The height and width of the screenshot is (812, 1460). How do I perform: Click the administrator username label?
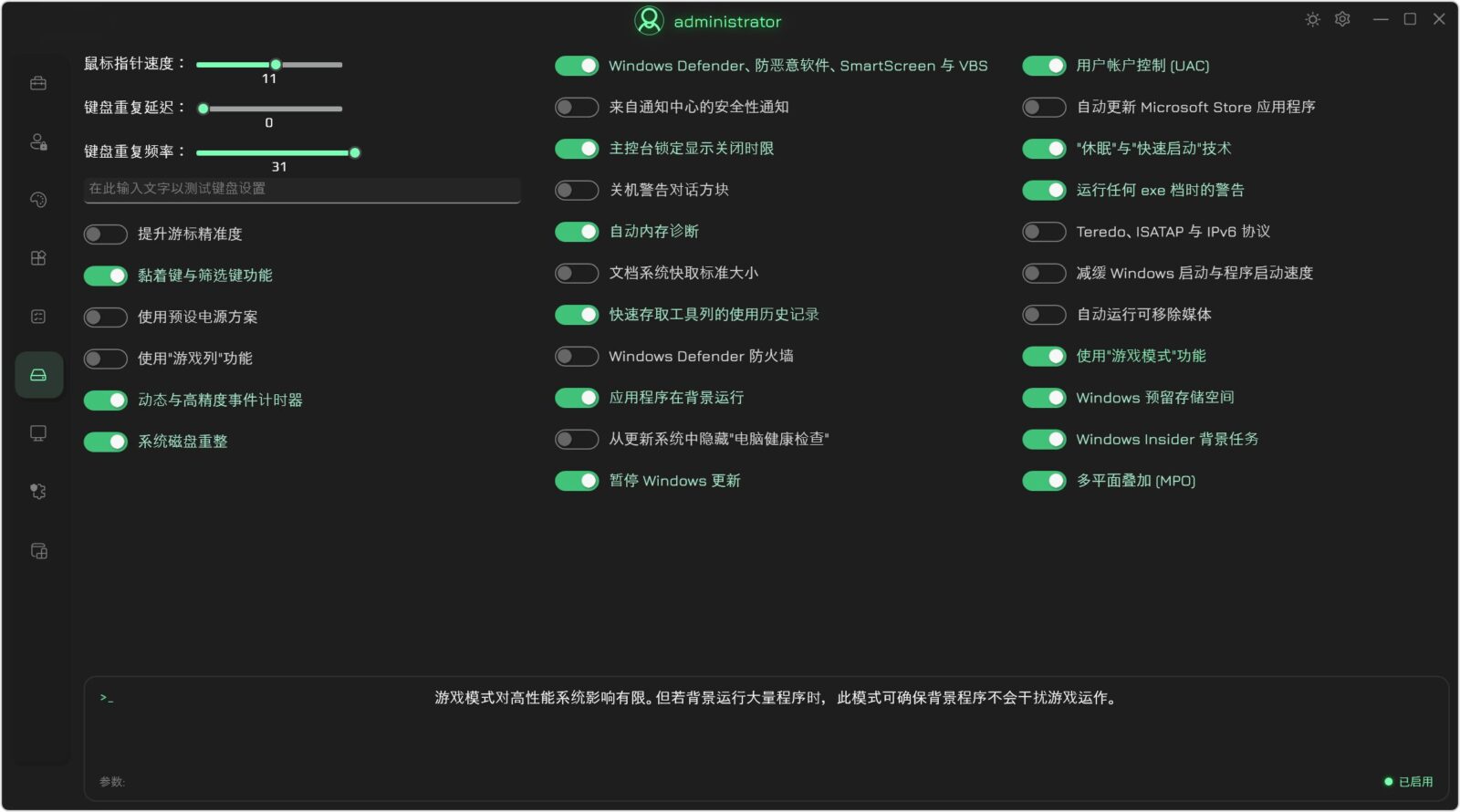(727, 22)
